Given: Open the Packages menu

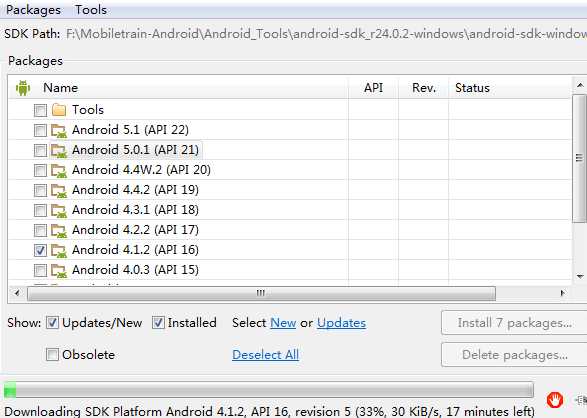Looking at the screenshot, I should tap(33, 10).
